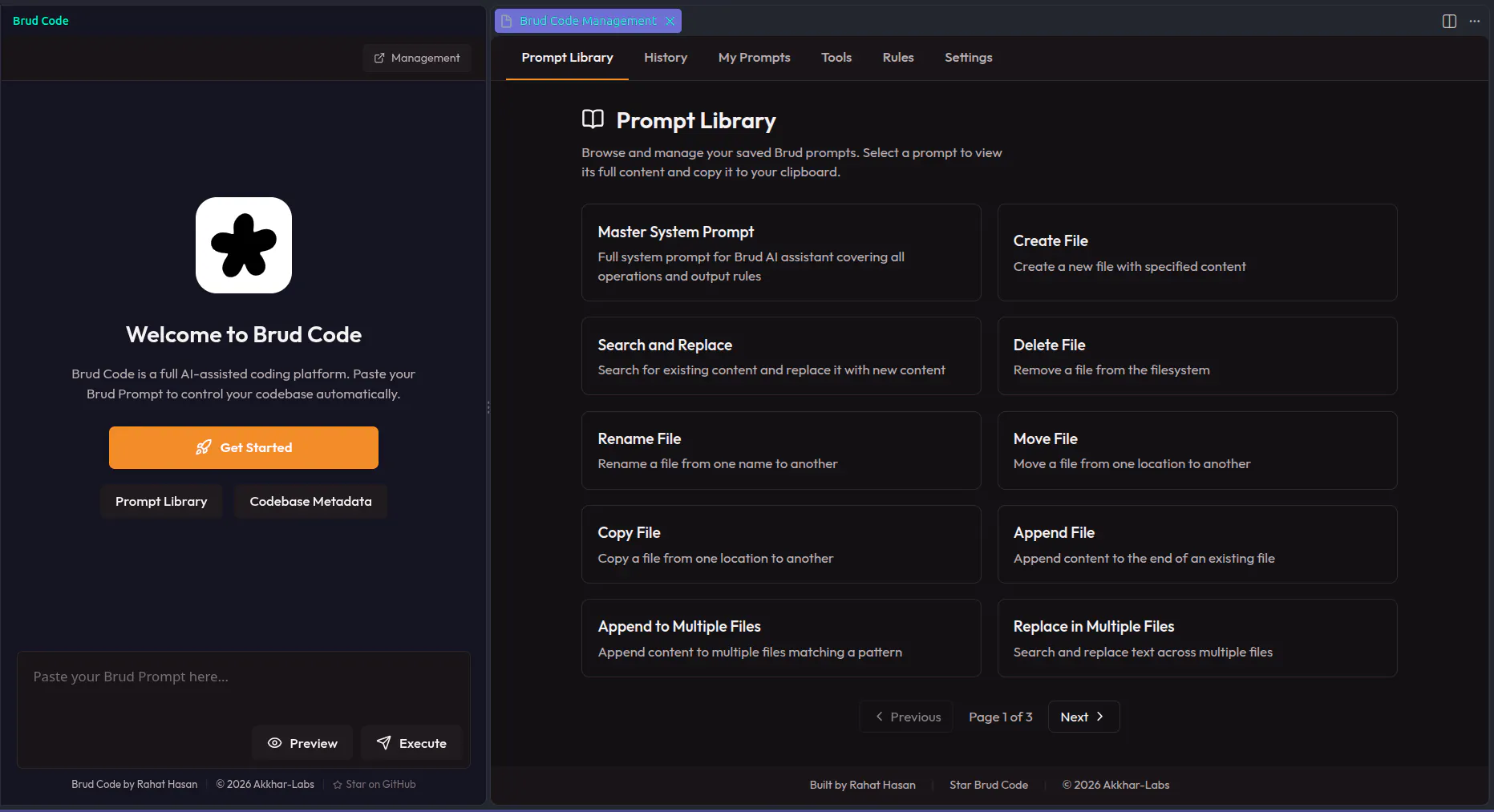Close the Brud Code Management tab

coord(670,21)
